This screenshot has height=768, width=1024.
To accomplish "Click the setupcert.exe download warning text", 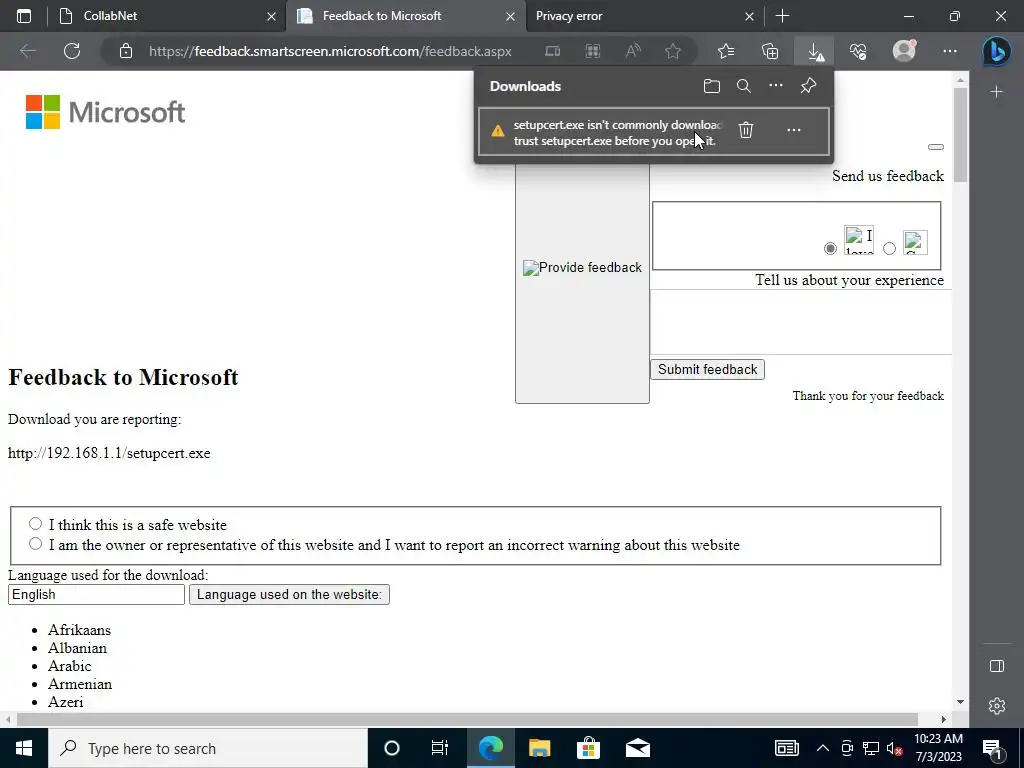I will pos(618,133).
